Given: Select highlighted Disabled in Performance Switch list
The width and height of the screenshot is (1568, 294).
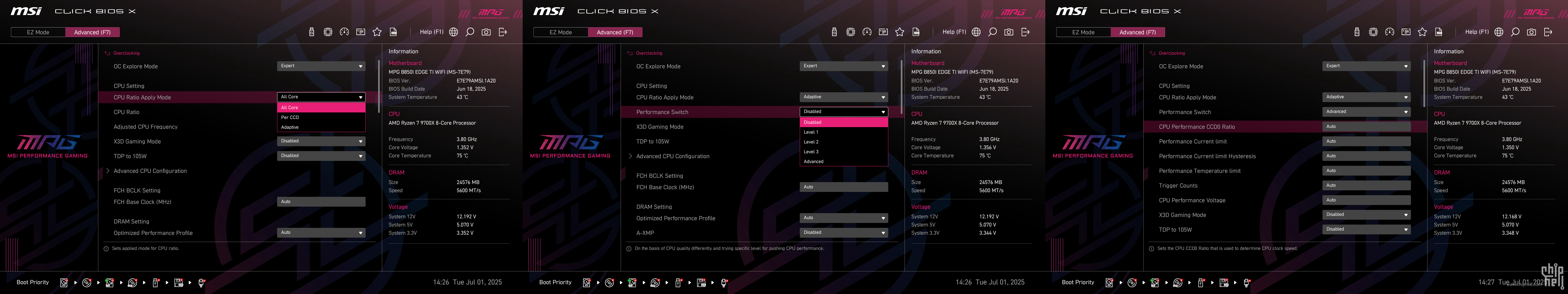Looking at the screenshot, I should coord(844,122).
